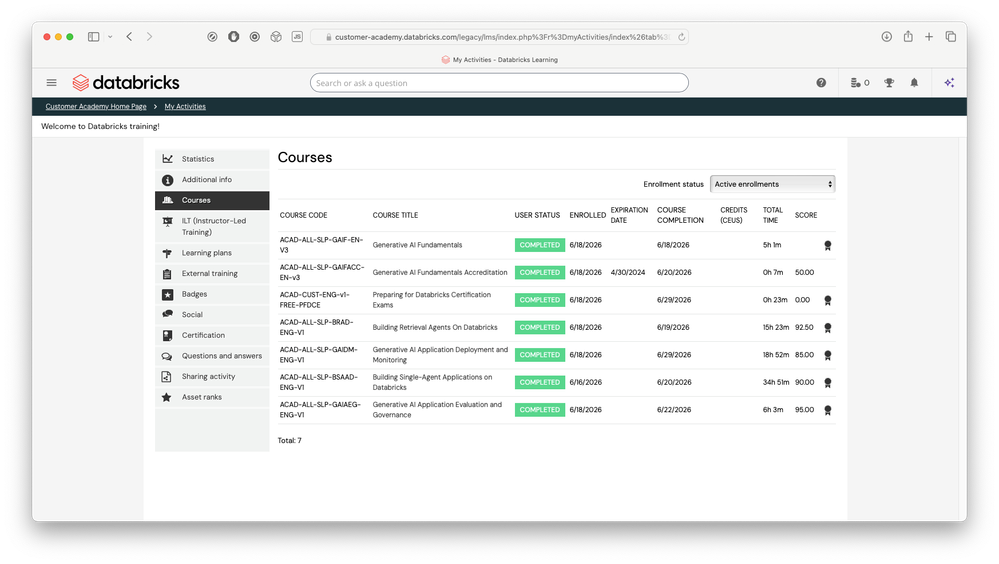Open Social section

click(x=212, y=315)
